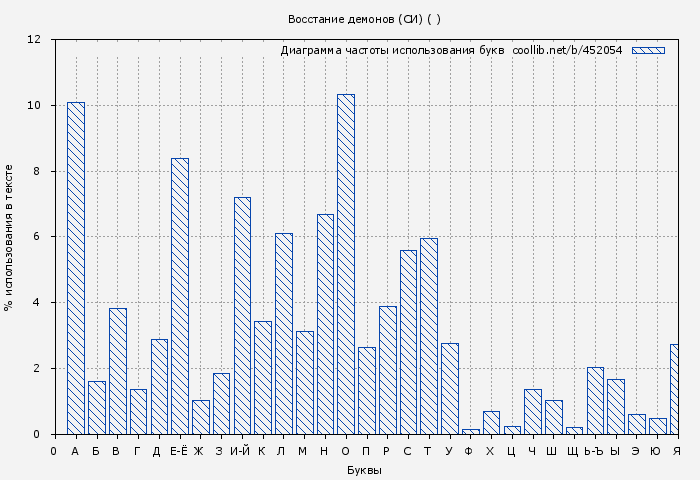Click the Ь-Ъ bar
This screenshot has height=480, width=700.
(x=595, y=400)
